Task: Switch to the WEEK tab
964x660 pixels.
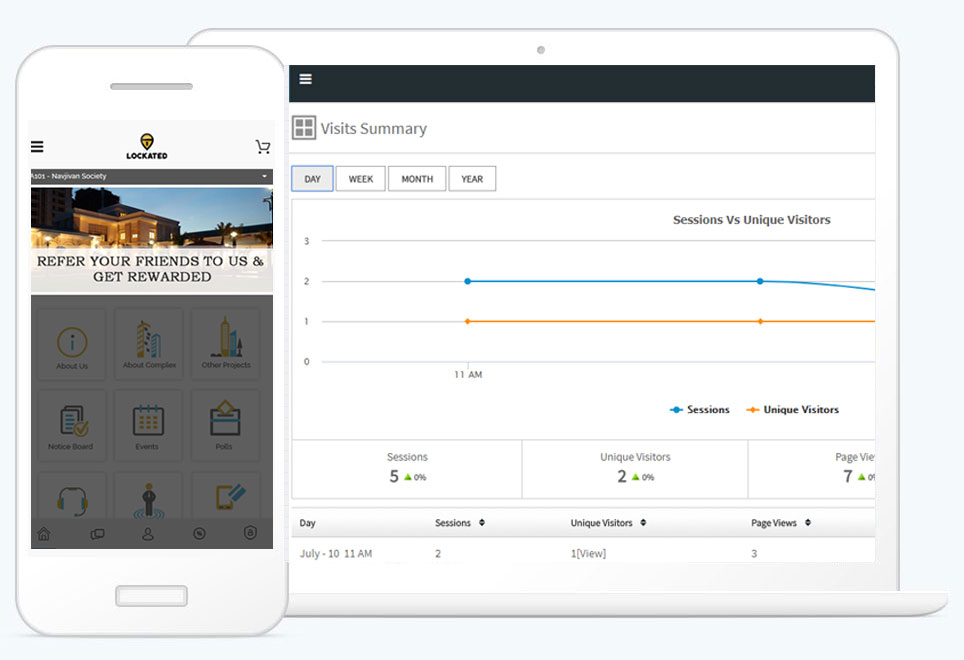Action: pos(361,179)
